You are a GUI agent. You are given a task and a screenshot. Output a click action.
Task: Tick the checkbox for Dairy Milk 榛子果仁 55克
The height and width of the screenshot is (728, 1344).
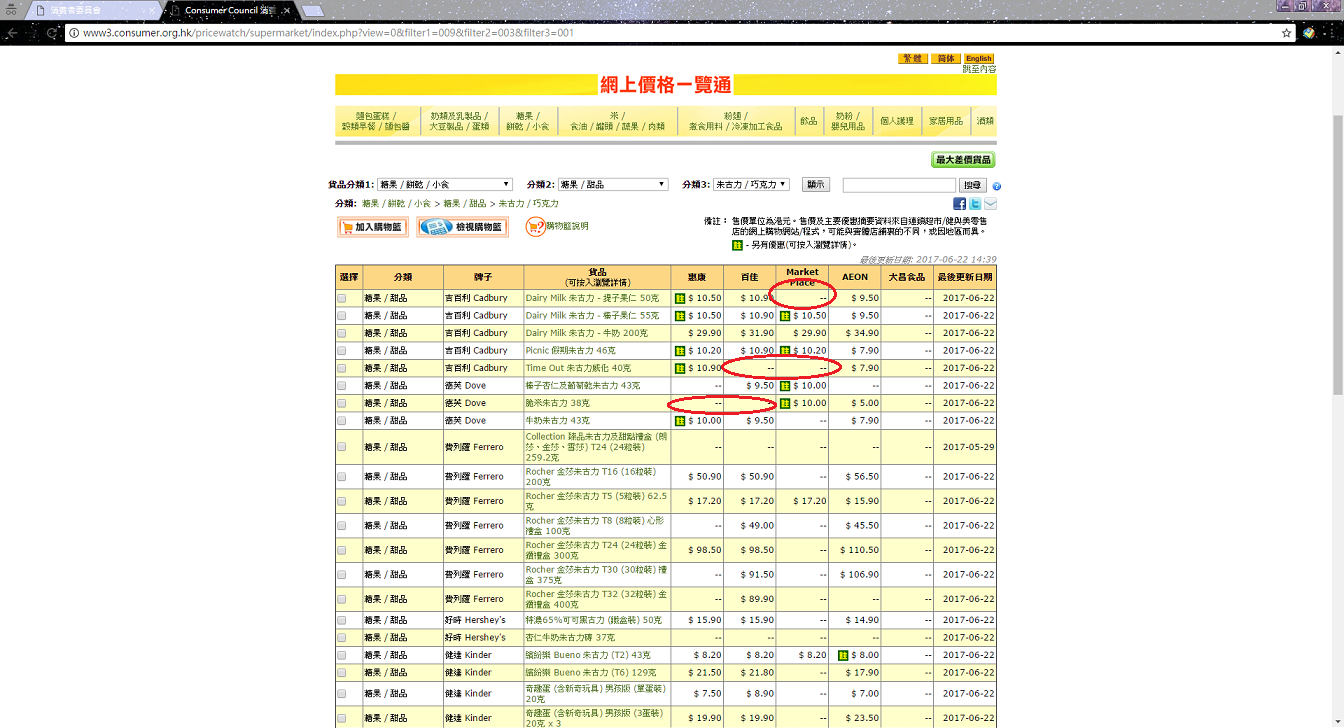(342, 316)
